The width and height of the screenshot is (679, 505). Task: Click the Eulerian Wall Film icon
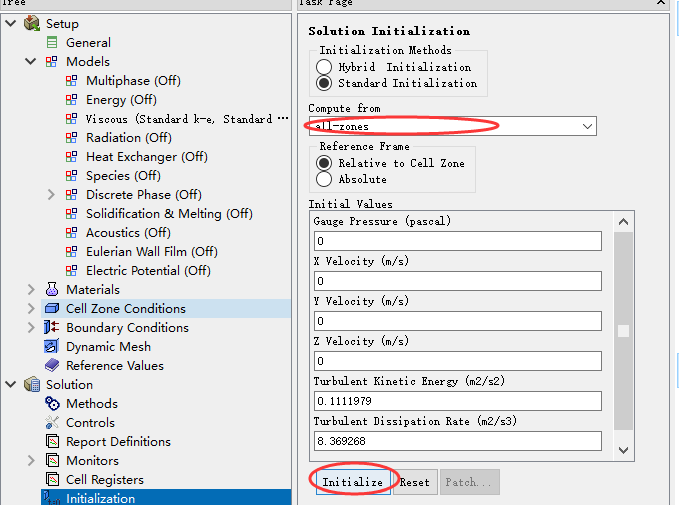point(71,252)
